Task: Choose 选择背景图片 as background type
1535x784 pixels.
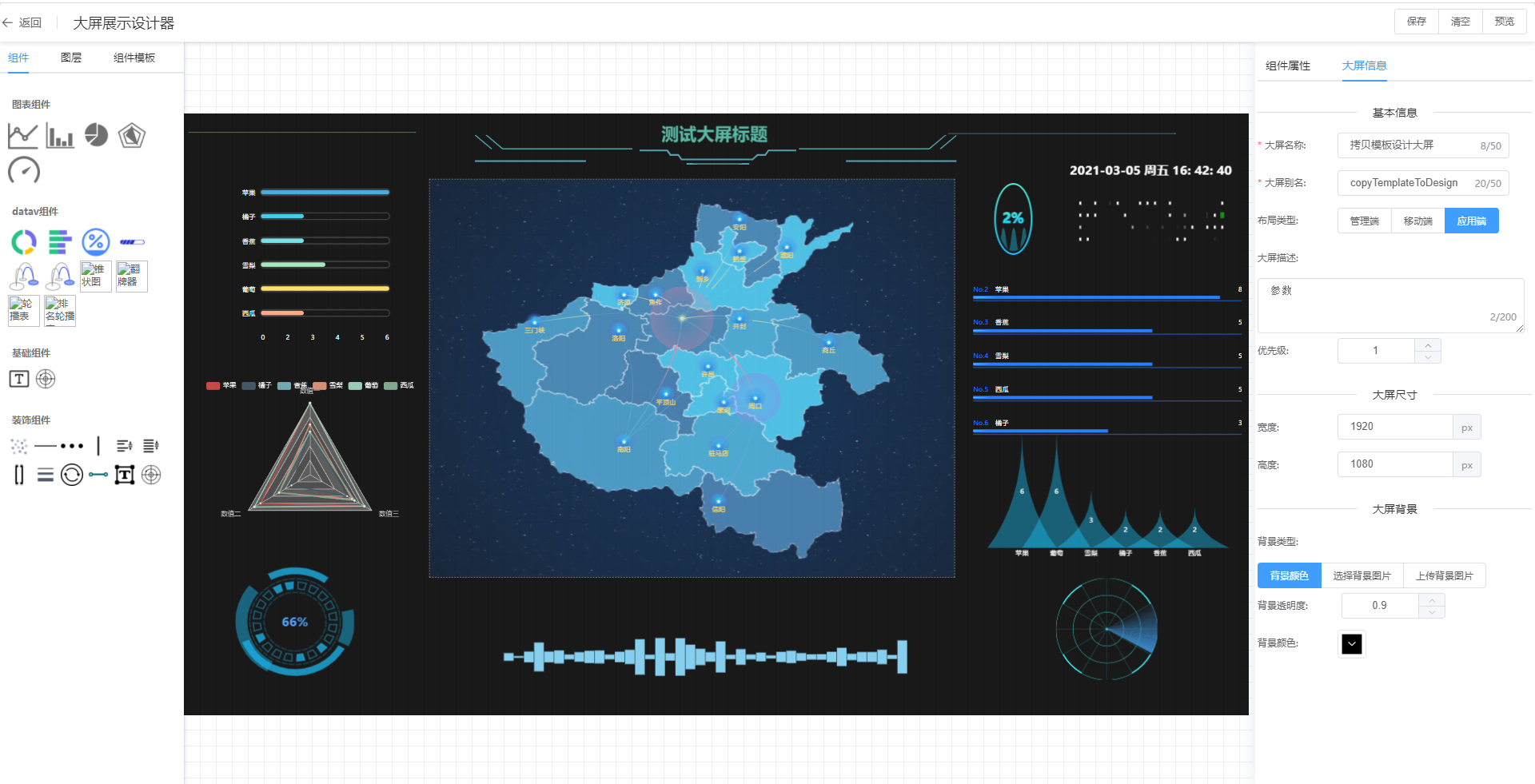Action: pos(1362,575)
